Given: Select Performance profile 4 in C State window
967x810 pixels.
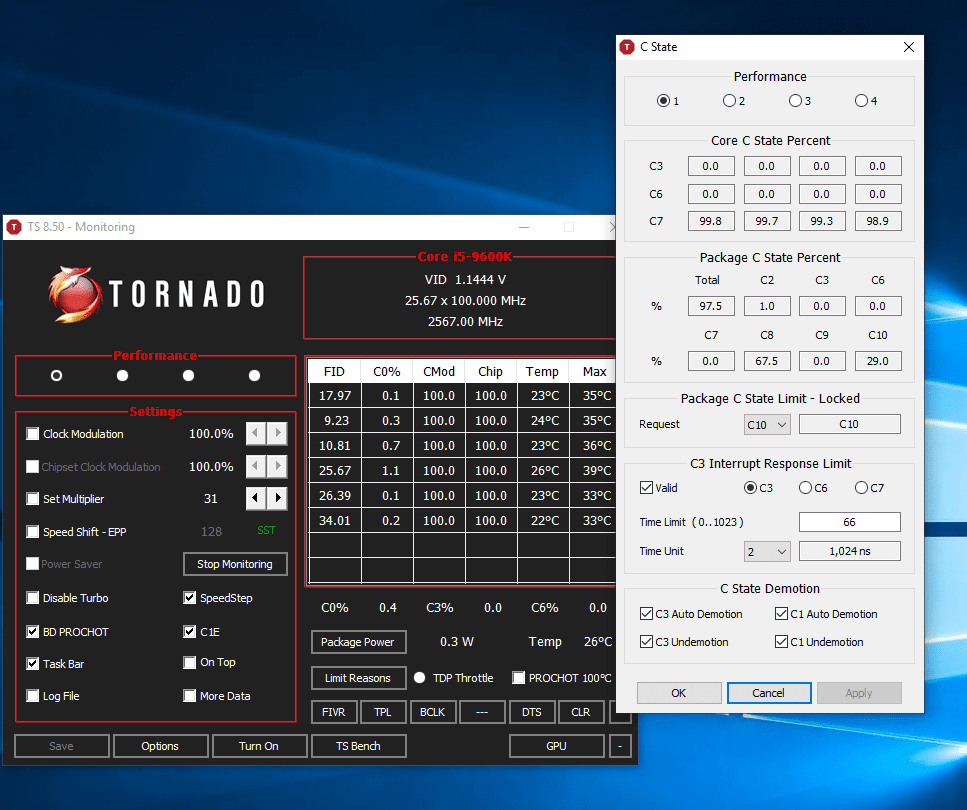Looking at the screenshot, I should pyautogui.click(x=862, y=101).
